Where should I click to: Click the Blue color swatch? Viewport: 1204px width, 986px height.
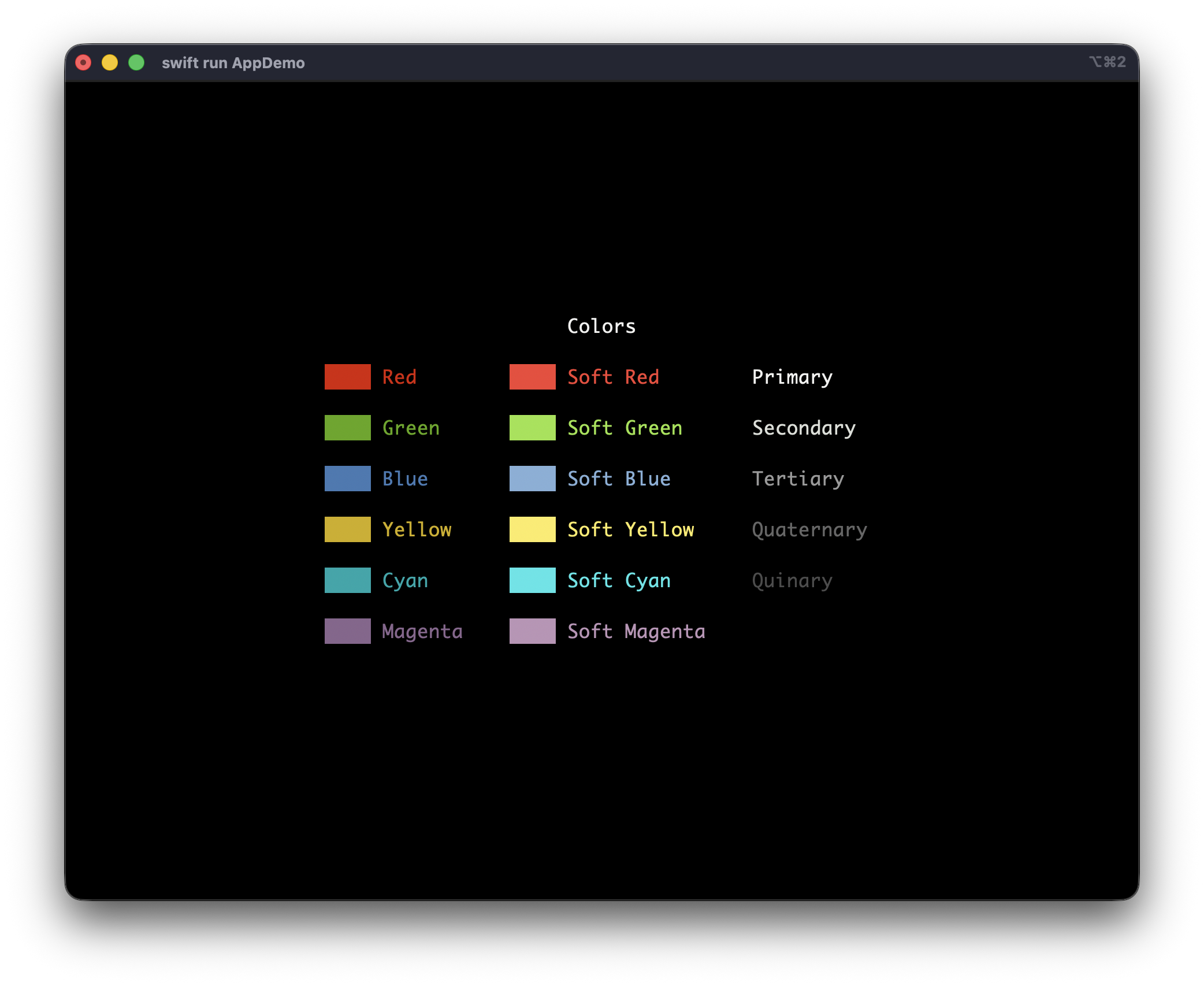point(347,479)
